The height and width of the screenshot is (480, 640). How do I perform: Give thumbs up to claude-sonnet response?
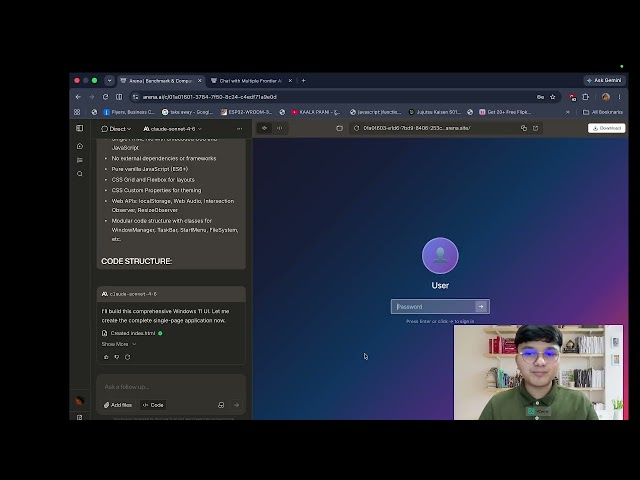[106, 357]
